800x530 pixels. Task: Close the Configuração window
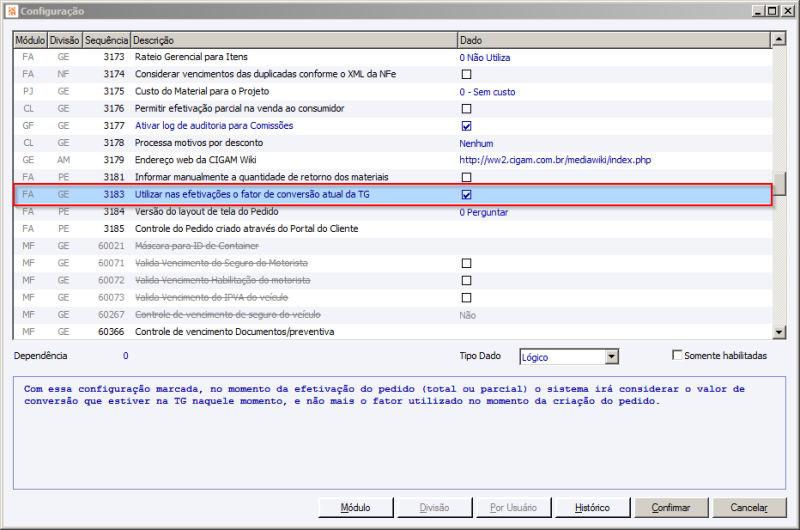pos(788,11)
